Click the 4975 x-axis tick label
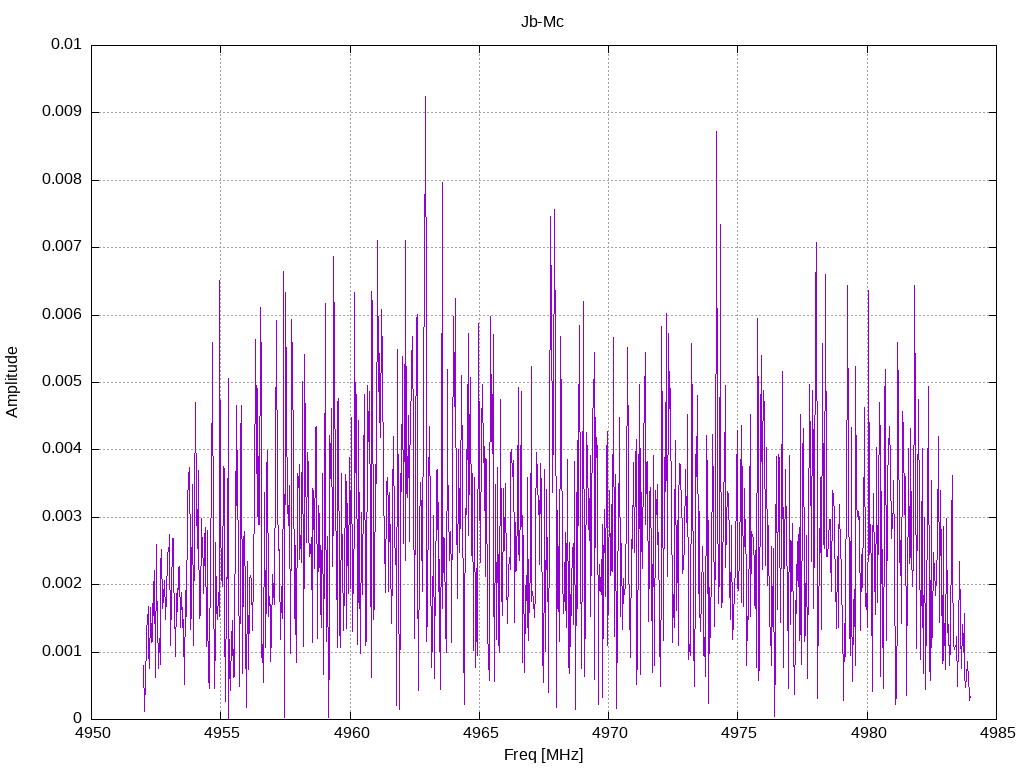This screenshot has width=1024, height=768. (x=739, y=733)
